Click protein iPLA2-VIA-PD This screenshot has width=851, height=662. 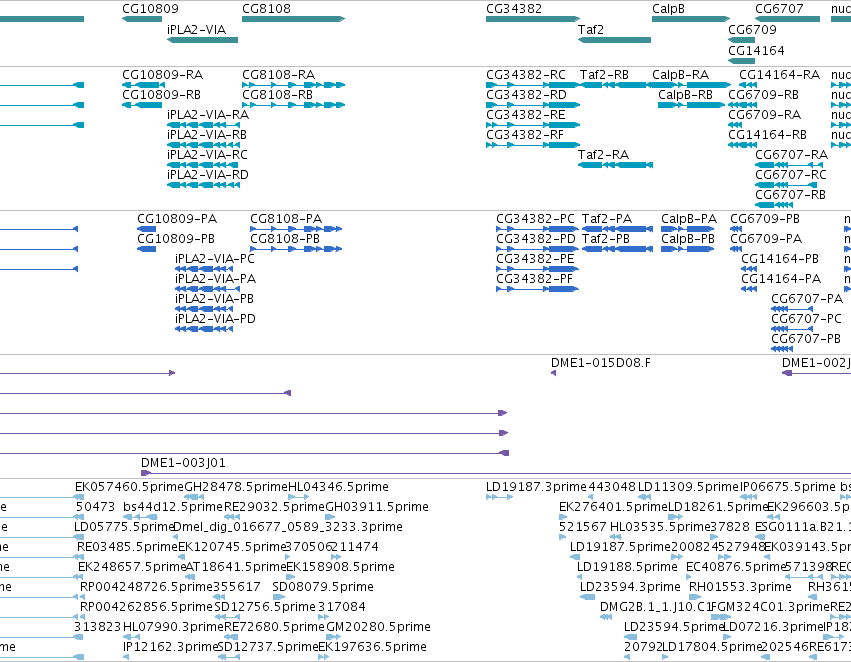[x=204, y=329]
